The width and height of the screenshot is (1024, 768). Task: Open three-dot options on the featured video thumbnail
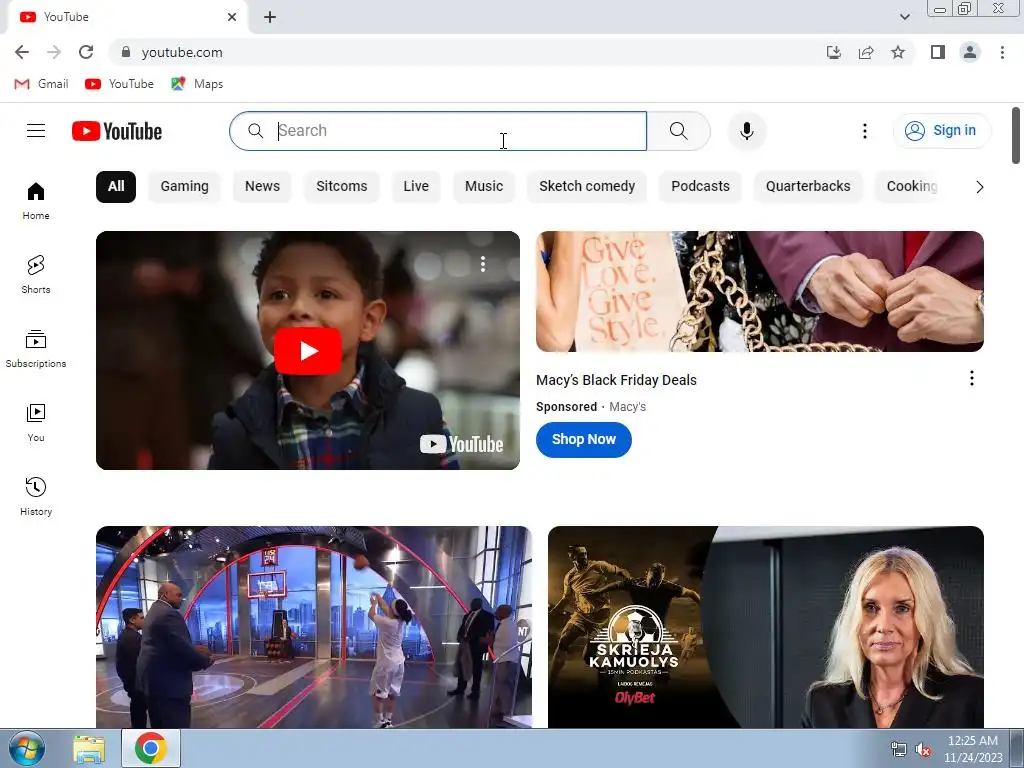click(483, 264)
